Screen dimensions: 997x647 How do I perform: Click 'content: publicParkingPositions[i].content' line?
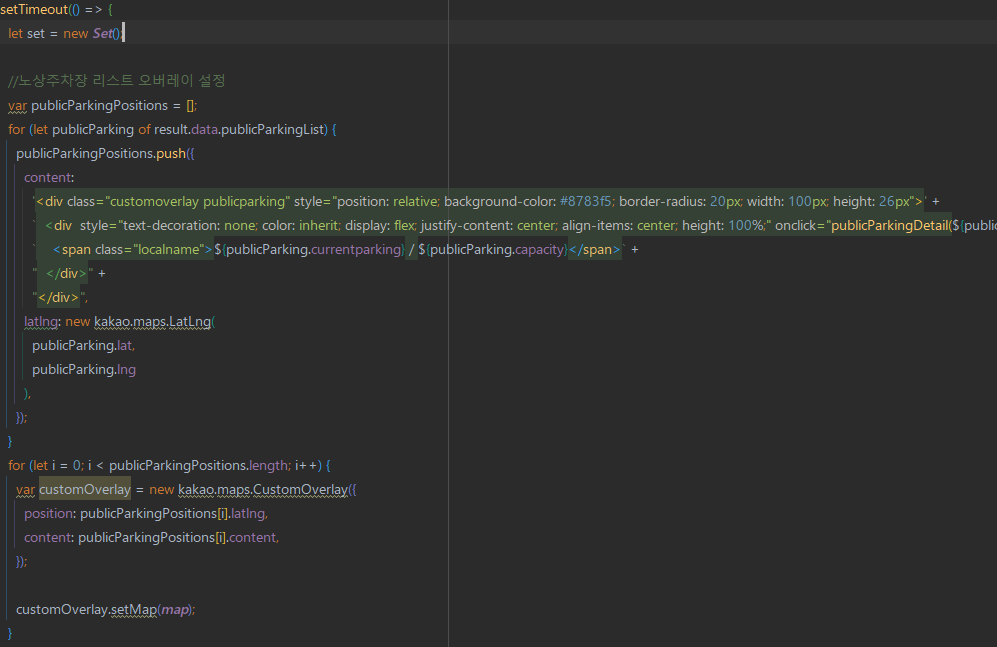click(x=151, y=538)
